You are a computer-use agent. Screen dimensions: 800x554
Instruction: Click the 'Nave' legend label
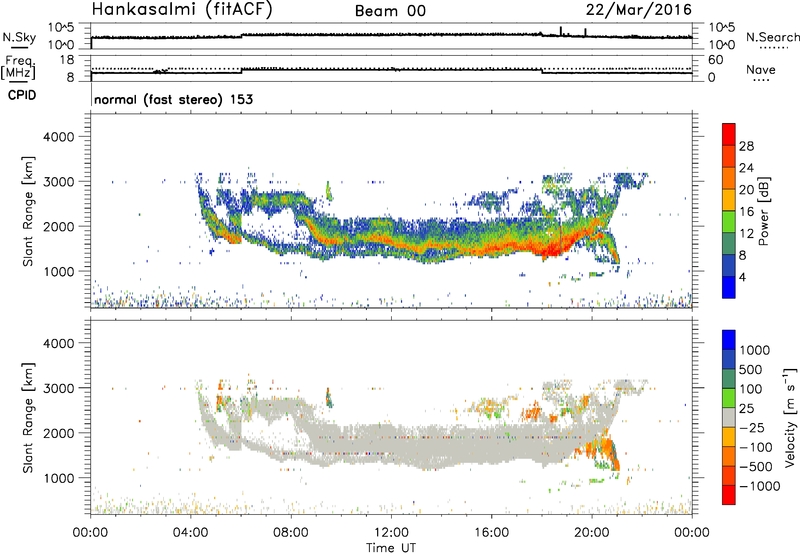click(761, 70)
